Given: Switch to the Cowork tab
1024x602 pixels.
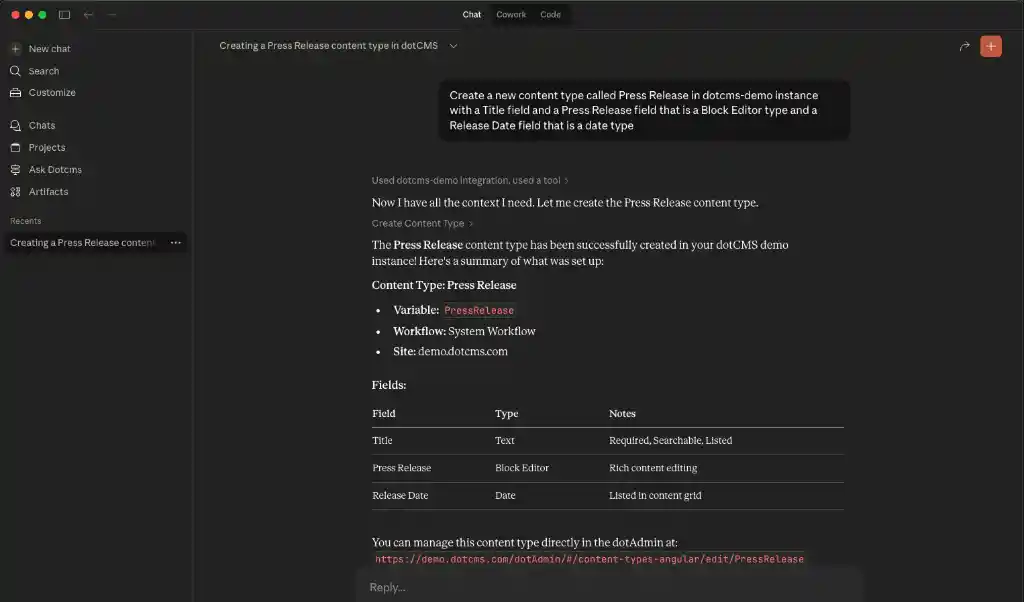Looking at the screenshot, I should pos(511,14).
